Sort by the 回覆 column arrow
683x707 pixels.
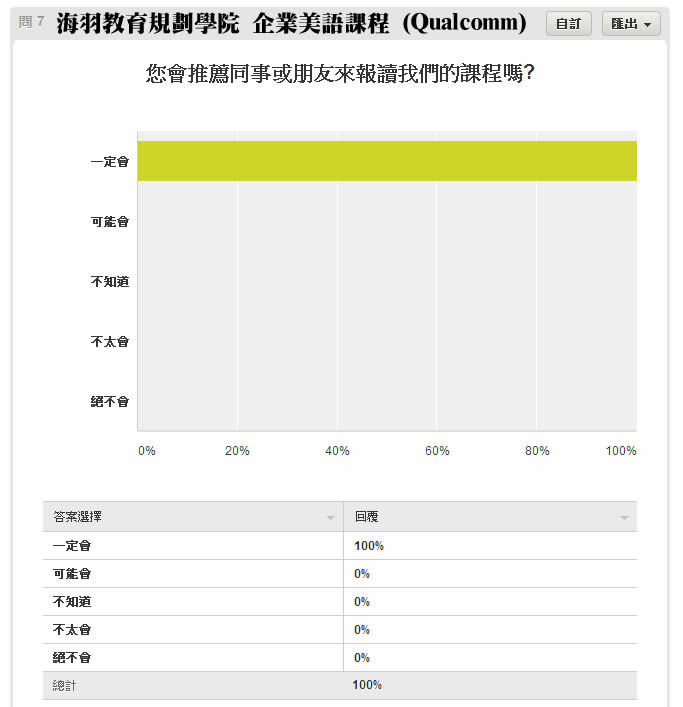(624, 517)
